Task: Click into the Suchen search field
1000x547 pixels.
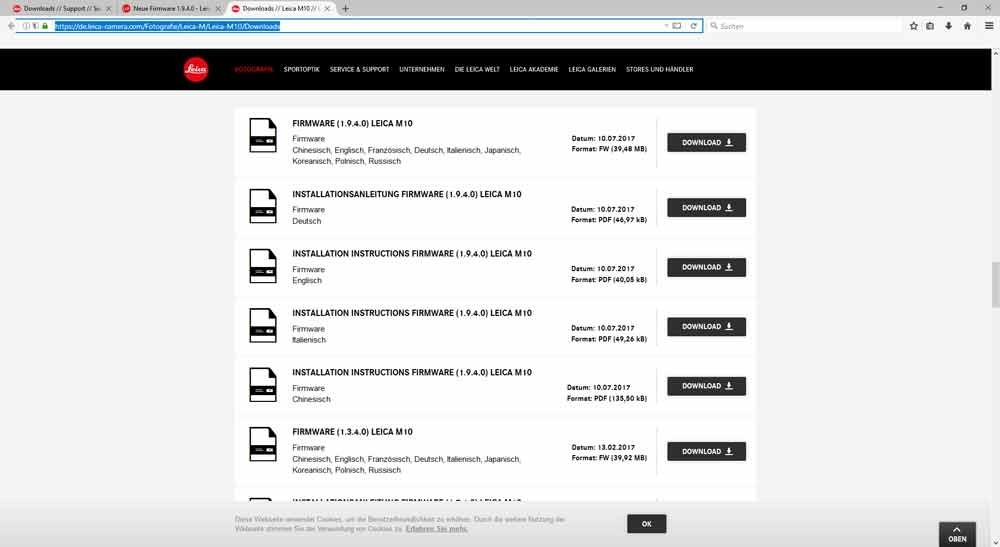Action: click(x=800, y=26)
